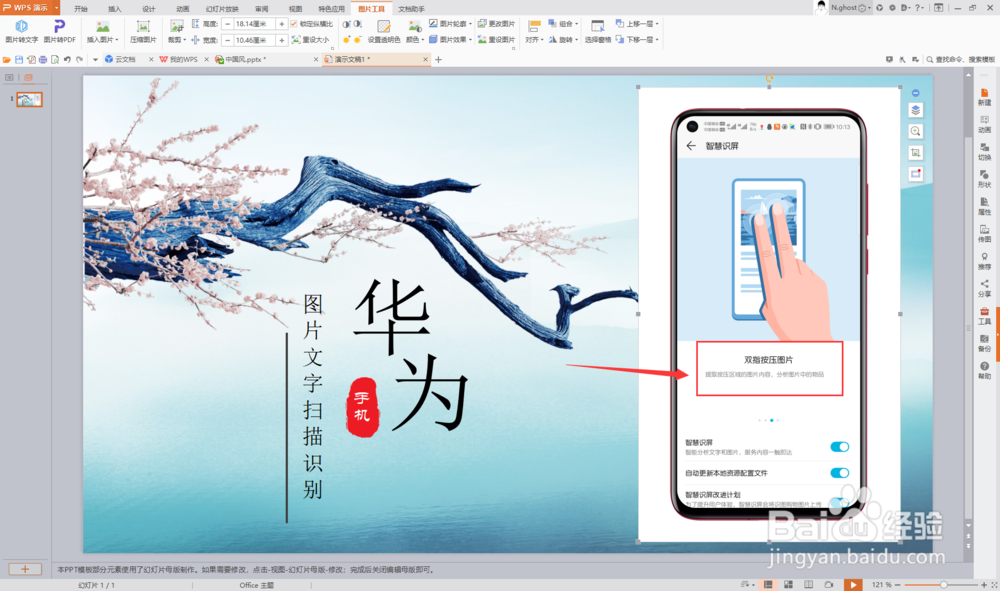
Task: Open the N.ghost account dropdown
Action: [851, 8]
